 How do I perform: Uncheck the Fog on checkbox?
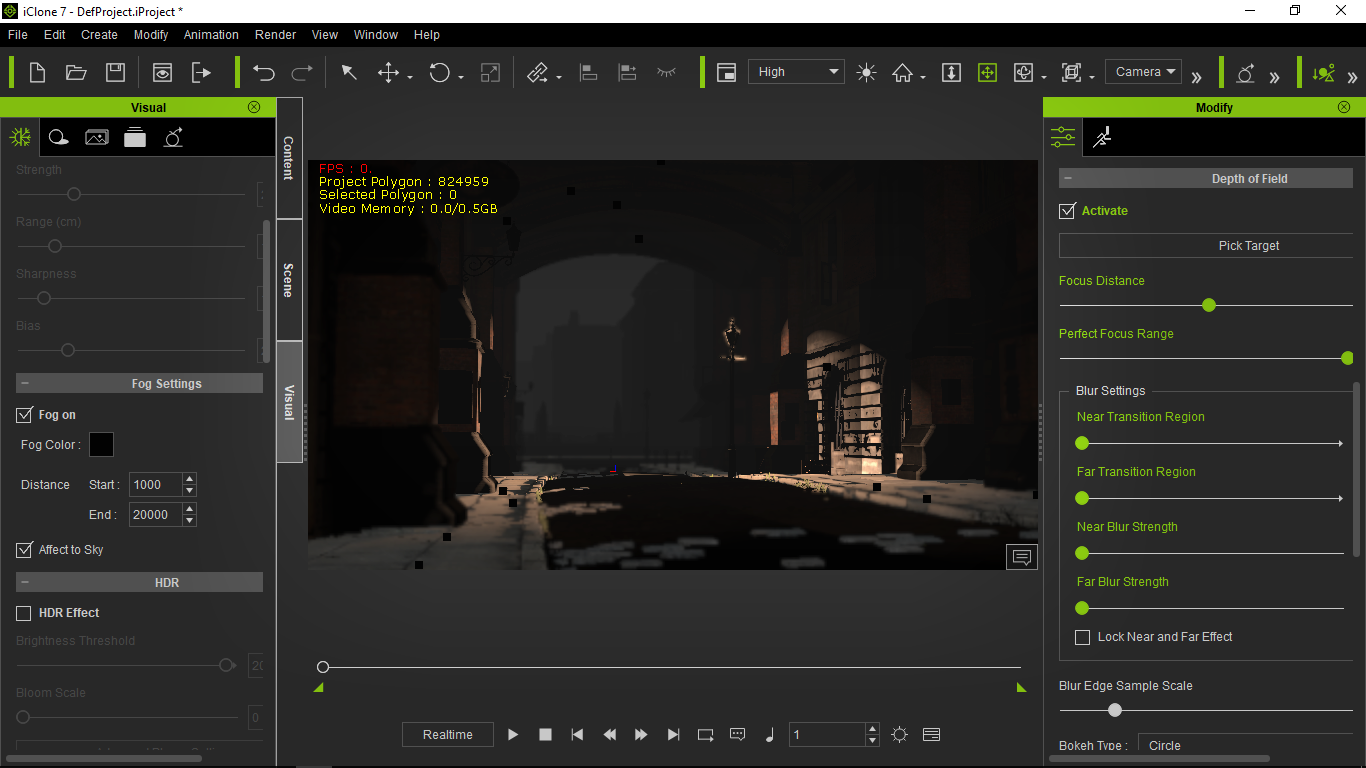point(24,415)
